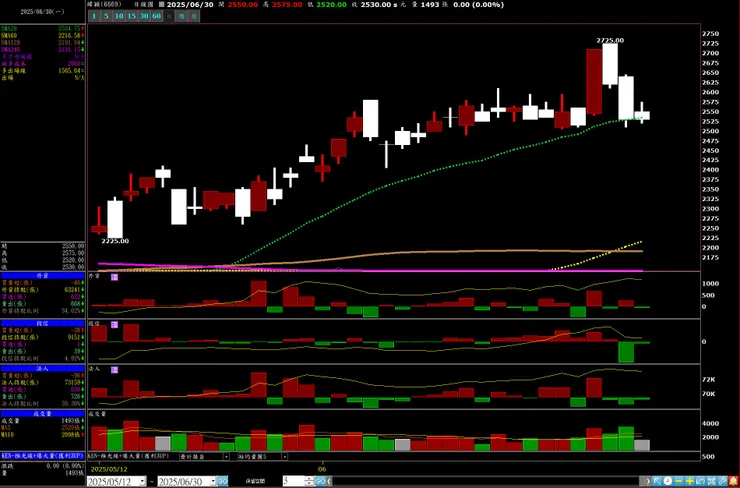Click the 4000 label on the volume axis
Image resolution: width=740 pixels, height=488 pixels.
(710, 423)
